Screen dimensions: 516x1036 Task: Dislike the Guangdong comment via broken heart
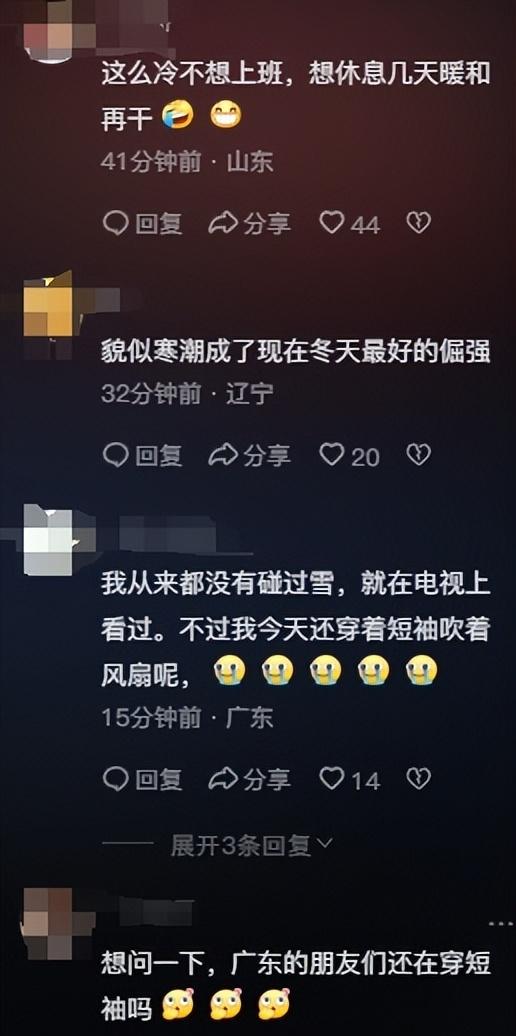click(x=418, y=779)
